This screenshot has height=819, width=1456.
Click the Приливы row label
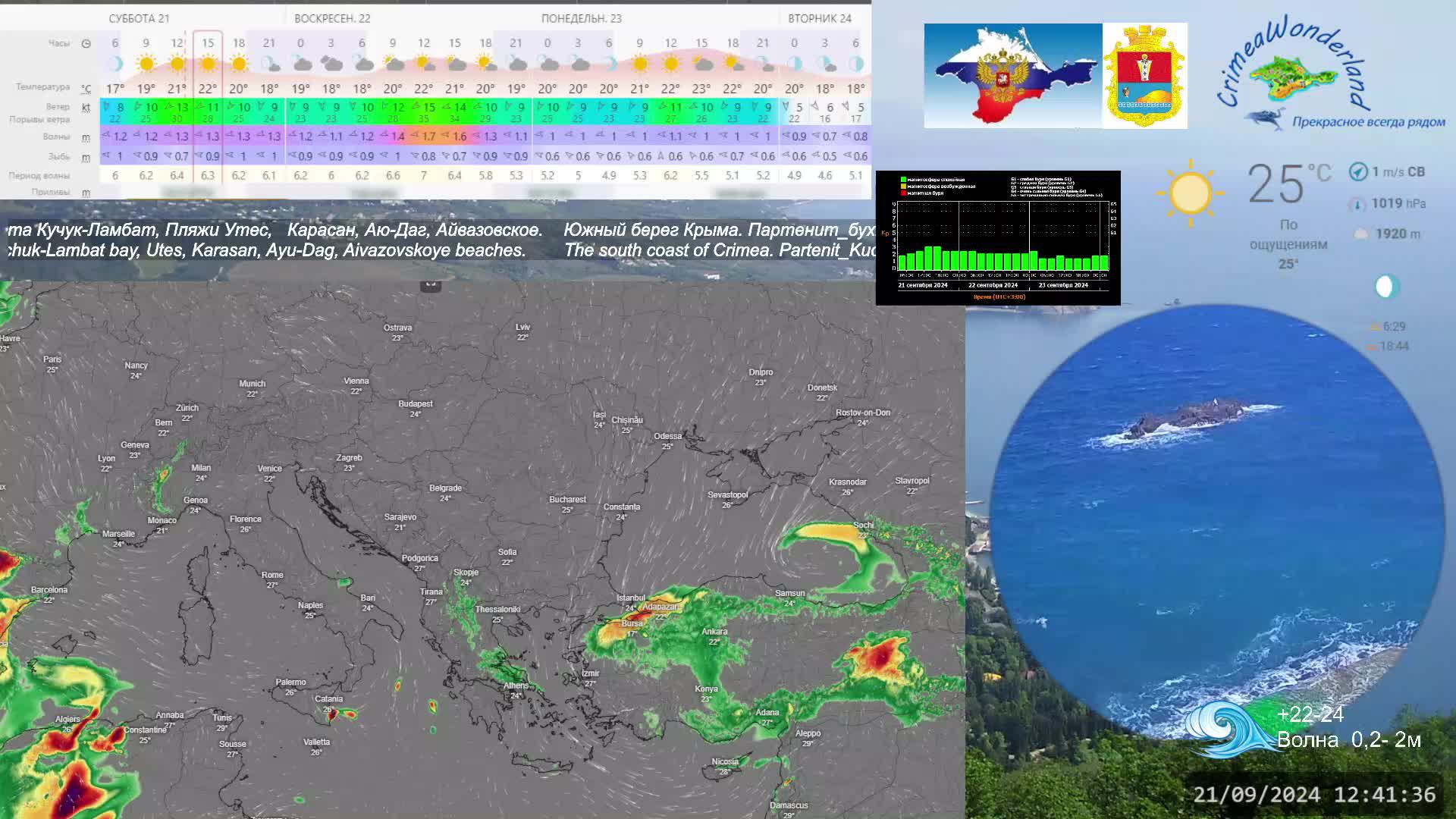coord(51,192)
